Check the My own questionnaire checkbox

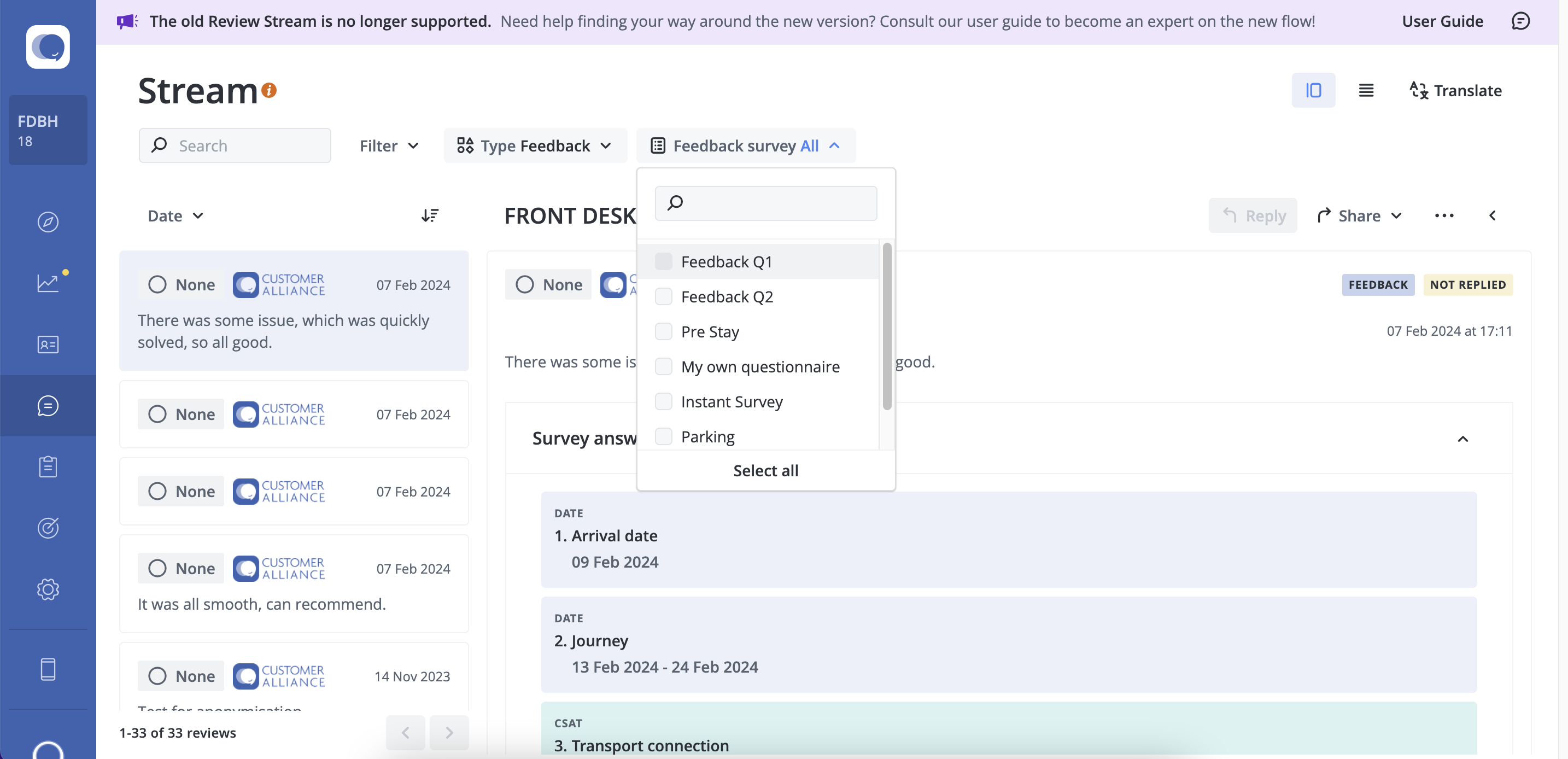[664, 366]
